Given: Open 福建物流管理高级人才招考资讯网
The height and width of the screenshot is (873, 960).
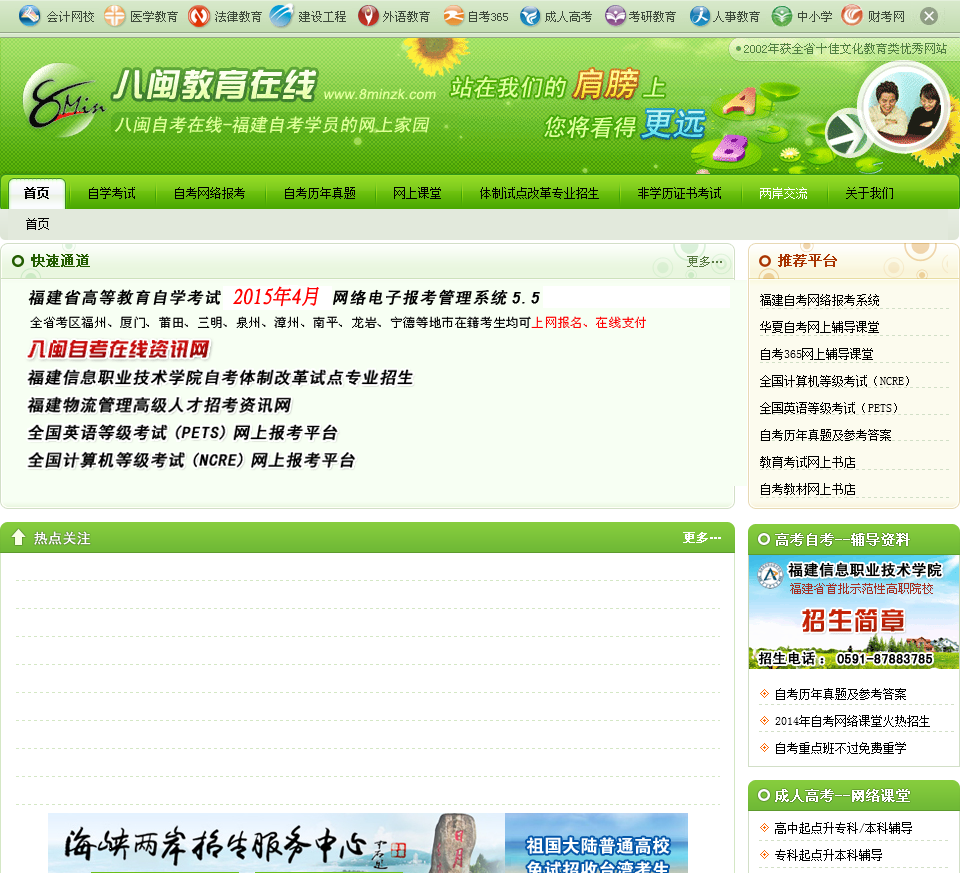Looking at the screenshot, I should pyautogui.click(x=159, y=405).
